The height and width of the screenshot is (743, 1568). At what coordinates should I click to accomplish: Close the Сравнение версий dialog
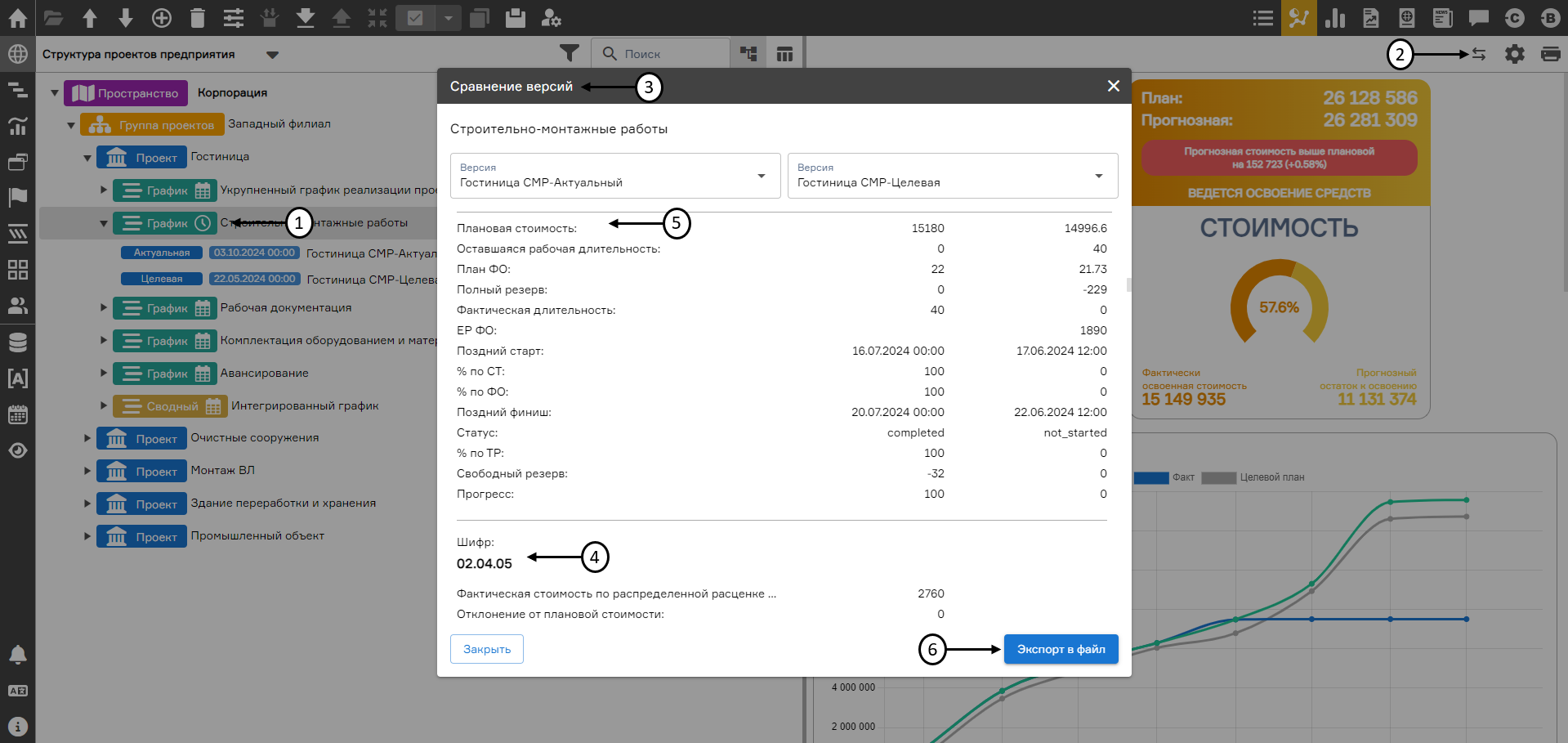coord(1113,86)
